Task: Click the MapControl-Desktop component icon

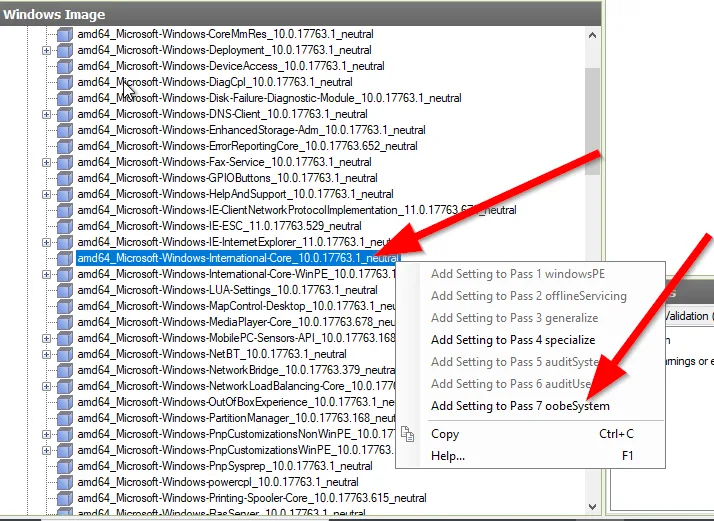Action: [x=65, y=306]
